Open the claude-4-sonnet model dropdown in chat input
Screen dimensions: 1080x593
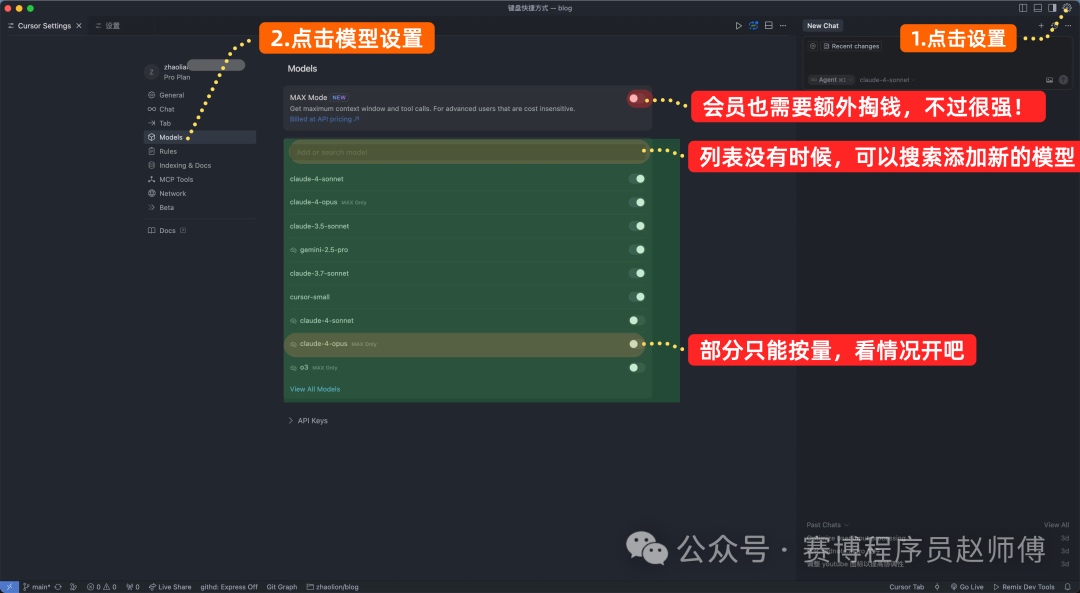[x=886, y=80]
